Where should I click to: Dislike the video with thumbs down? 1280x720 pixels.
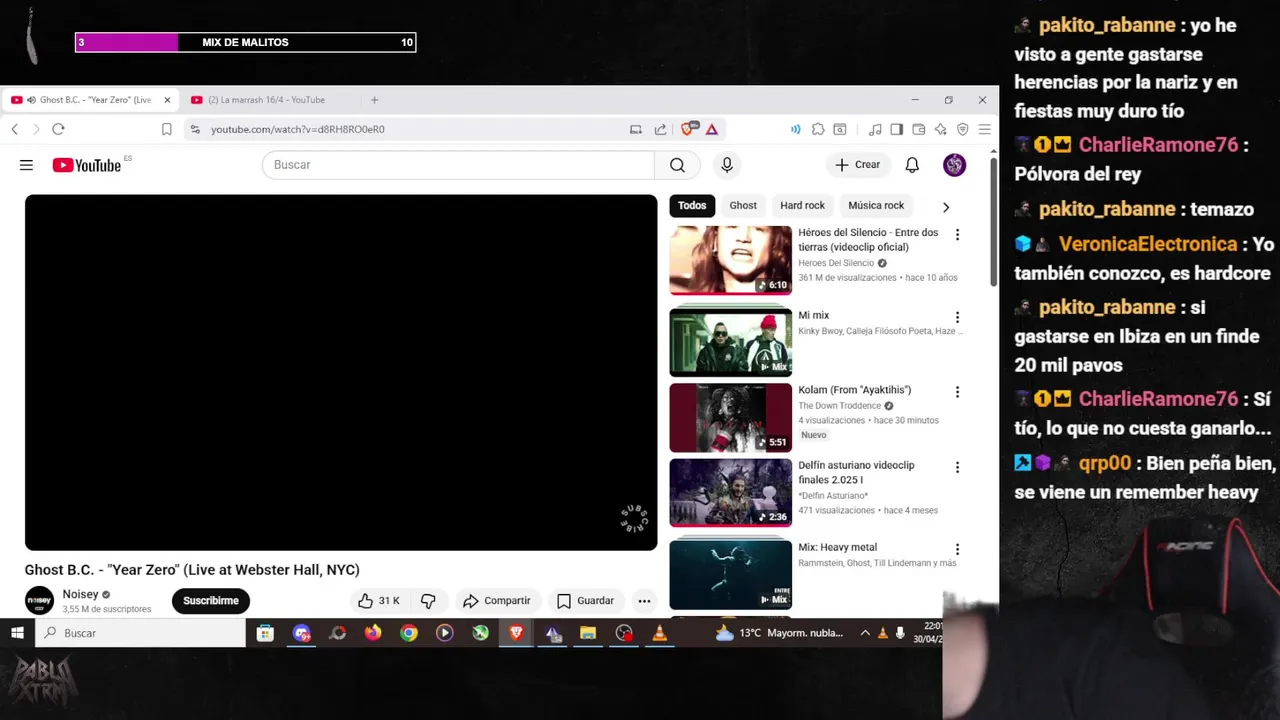[x=428, y=601]
